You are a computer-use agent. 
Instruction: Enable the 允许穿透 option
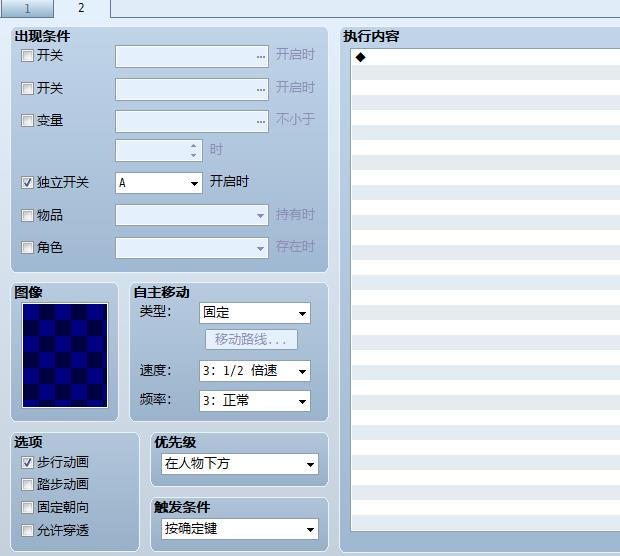pyautogui.click(x=27, y=530)
